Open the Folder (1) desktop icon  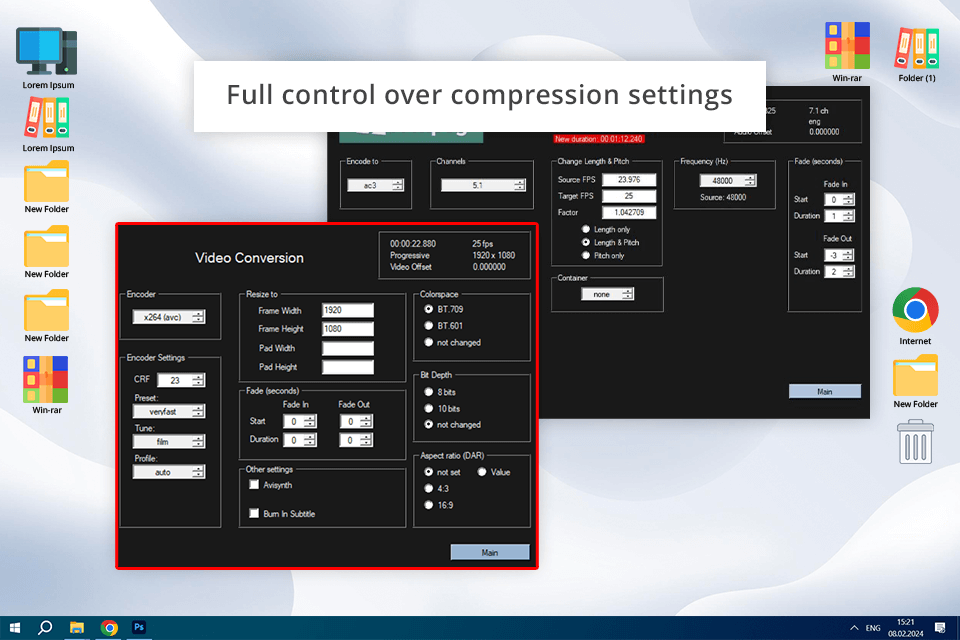pos(917,54)
